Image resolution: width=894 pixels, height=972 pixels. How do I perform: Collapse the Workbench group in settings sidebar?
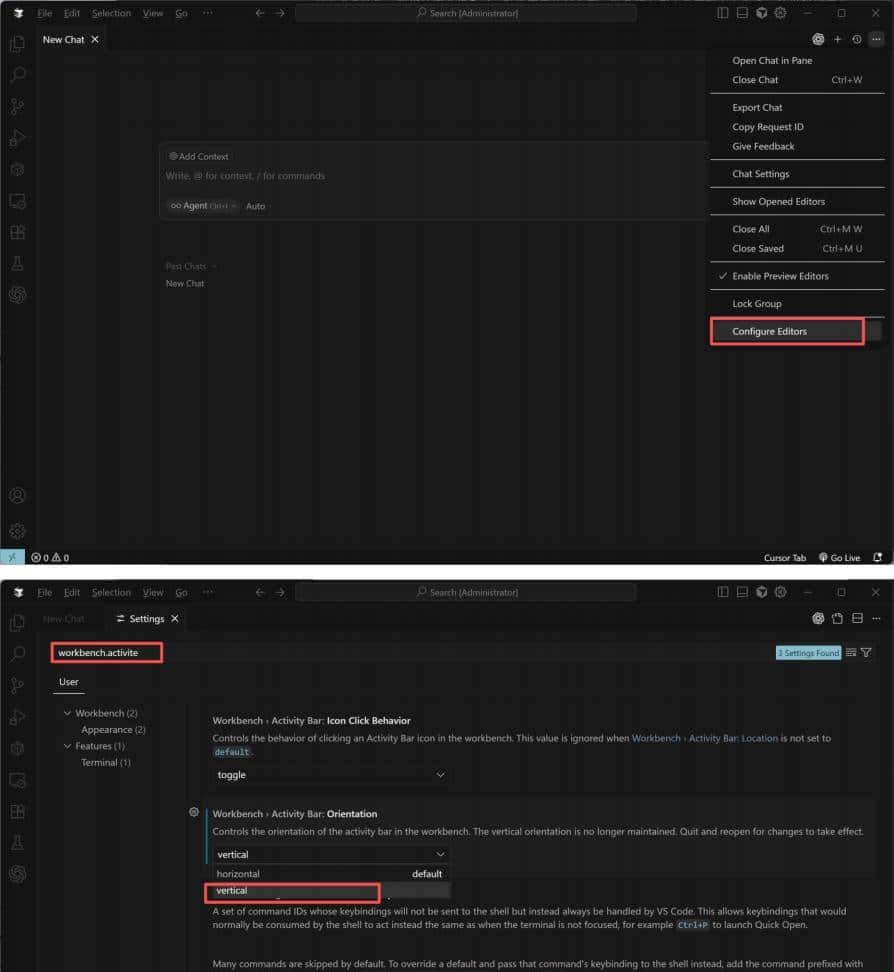pyautogui.click(x=68, y=712)
